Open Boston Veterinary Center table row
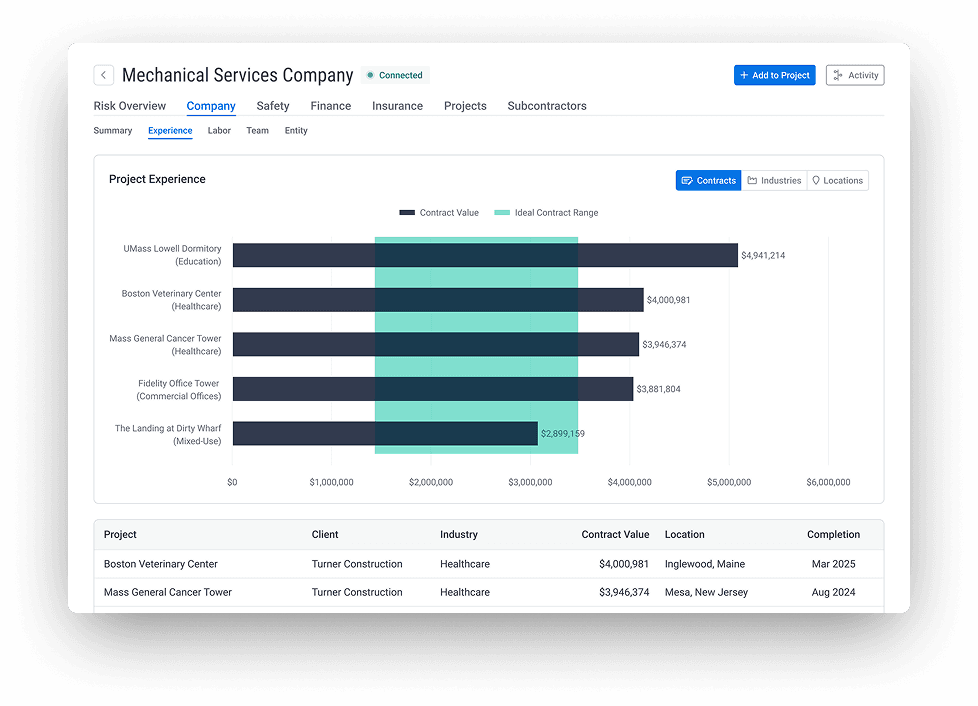This screenshot has width=978, height=706. (161, 564)
